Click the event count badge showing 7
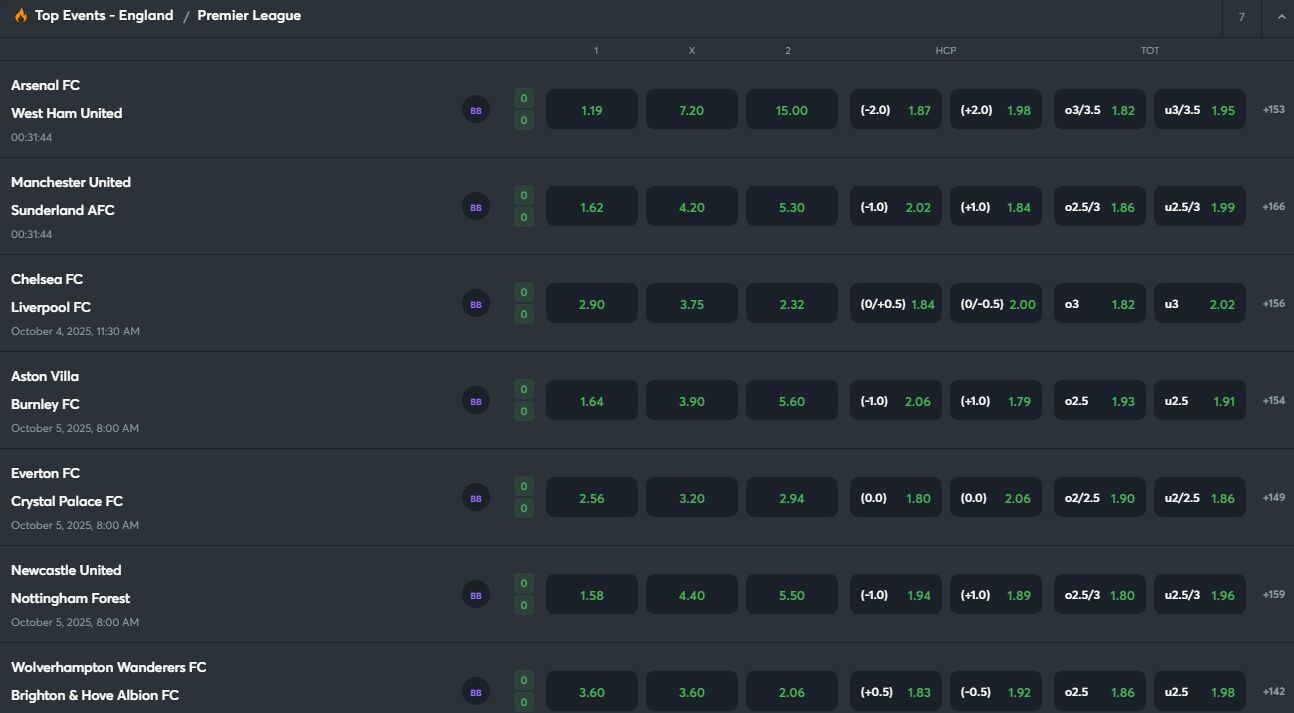The height and width of the screenshot is (713, 1294). pos(1241,17)
